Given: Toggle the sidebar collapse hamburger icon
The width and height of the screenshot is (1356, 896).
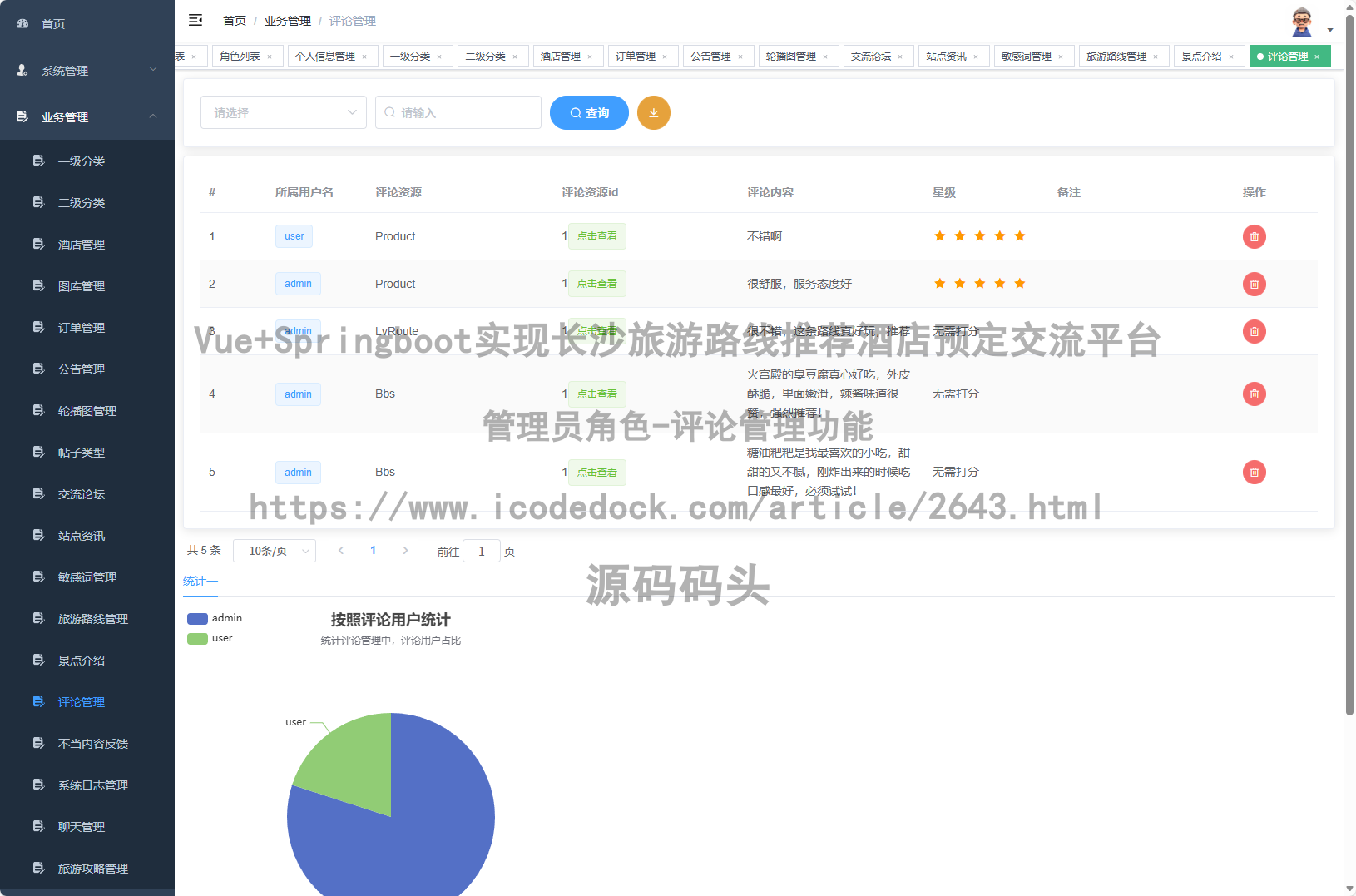Looking at the screenshot, I should [x=195, y=20].
